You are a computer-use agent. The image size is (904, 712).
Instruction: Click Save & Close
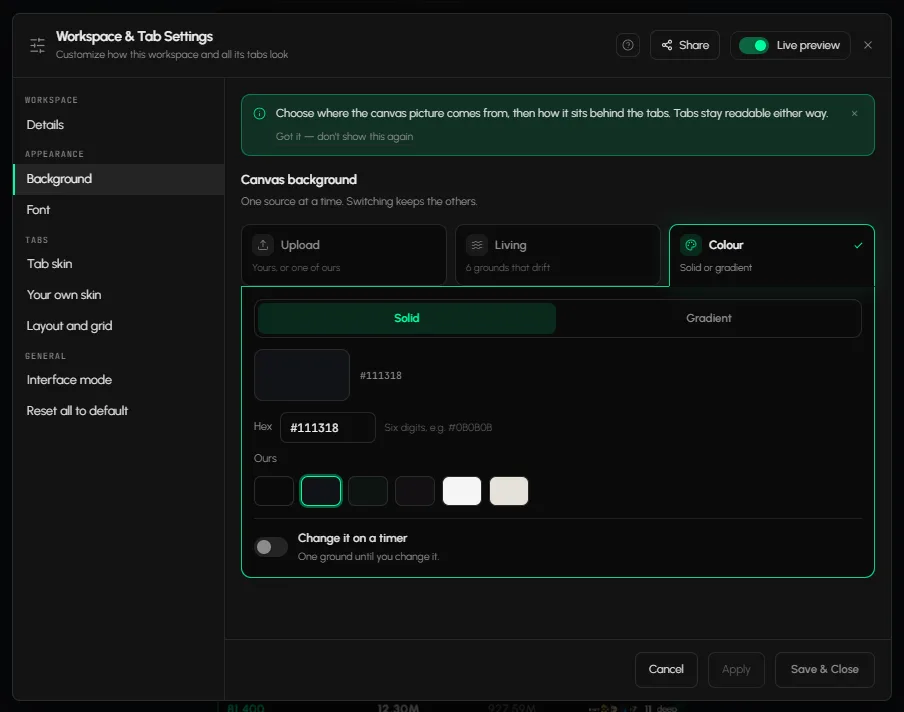tap(824, 669)
